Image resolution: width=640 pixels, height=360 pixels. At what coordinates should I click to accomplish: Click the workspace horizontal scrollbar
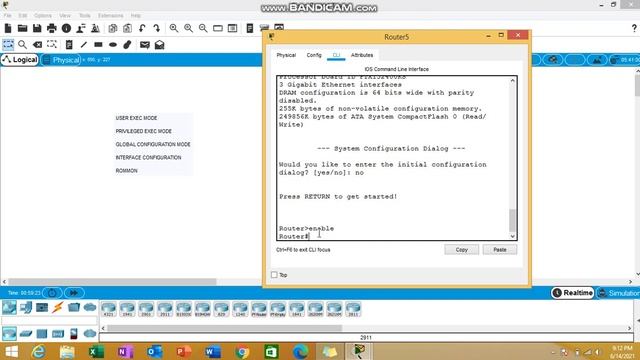pos(112,282)
